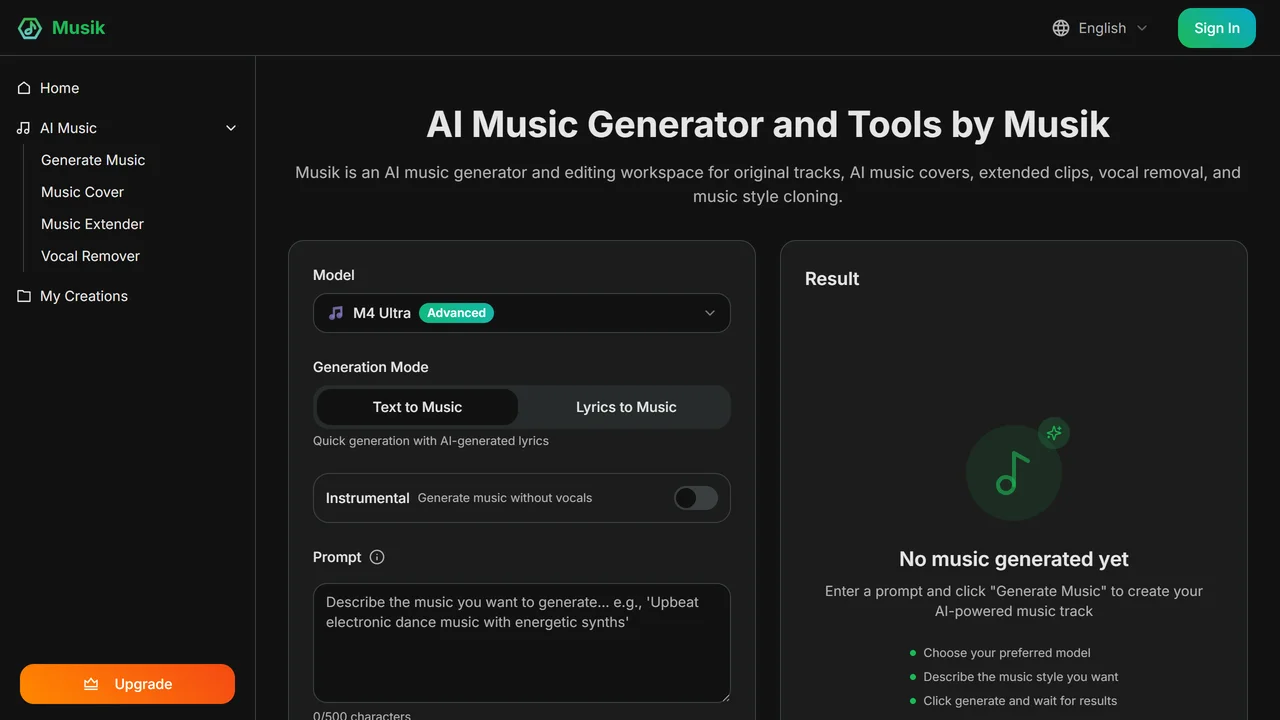Click the orange Upgrade button
1280x720 pixels.
(x=127, y=684)
